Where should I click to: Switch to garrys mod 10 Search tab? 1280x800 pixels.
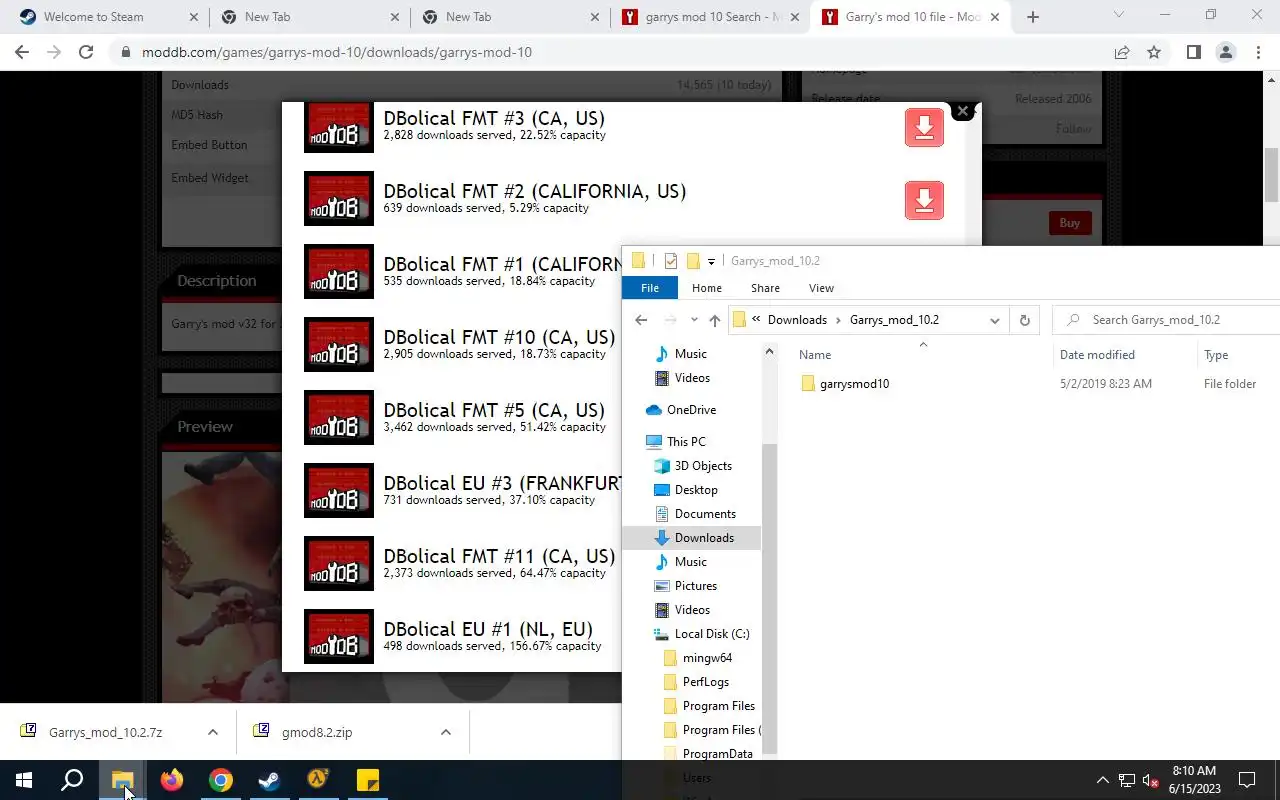[711, 17]
